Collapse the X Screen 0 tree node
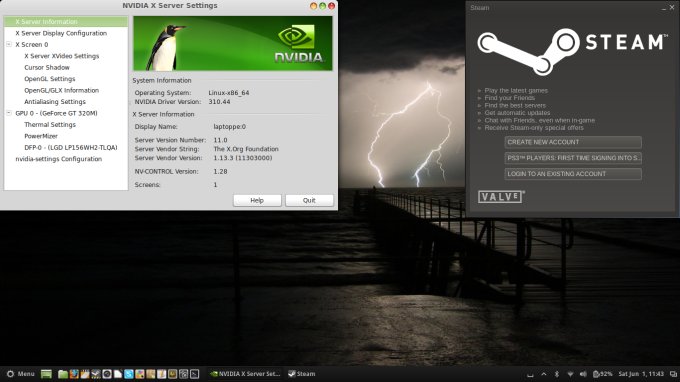Viewport: 680px width, 382px height. point(9,44)
